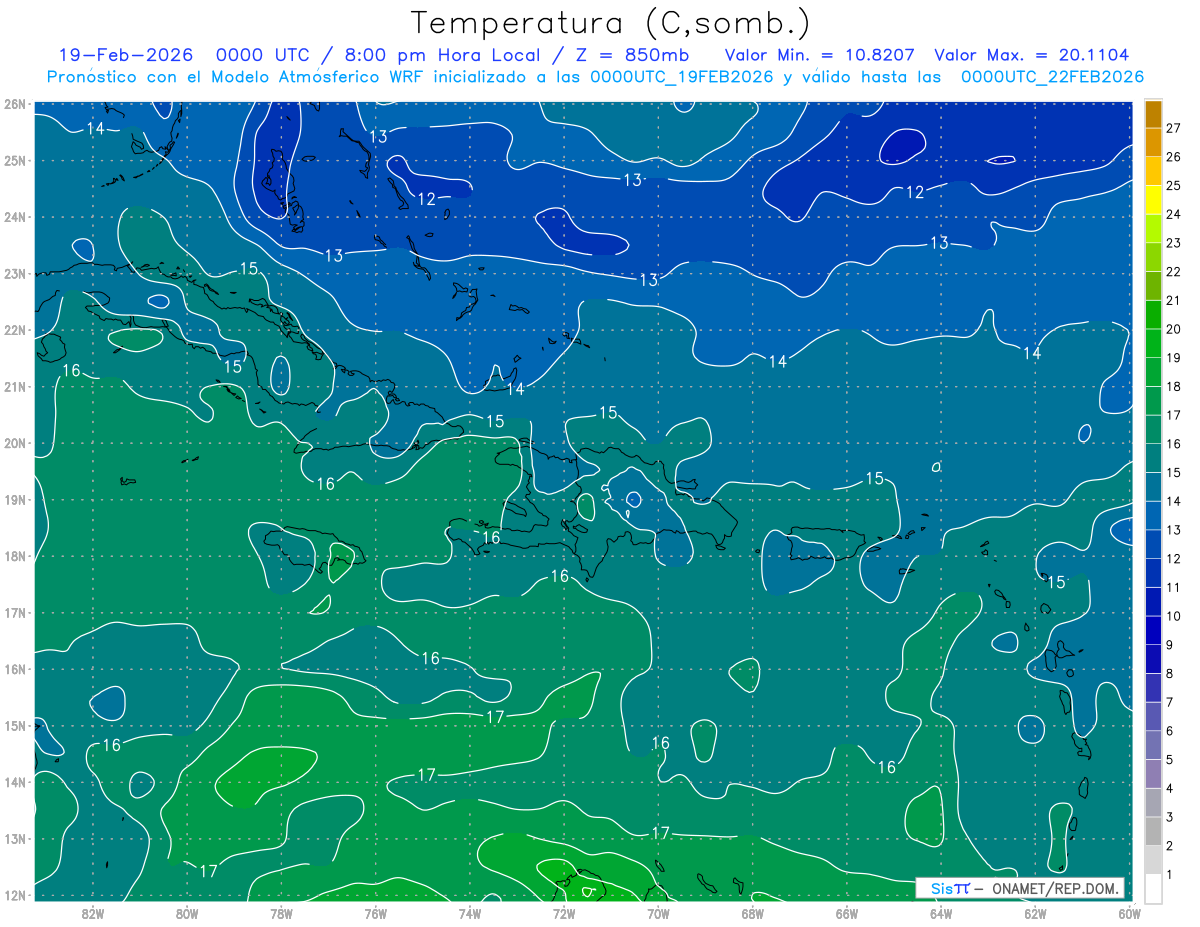This screenshot has height=927, width=1200.
Task: Click the '20' label on the color legend
Action: pyautogui.click(x=1173, y=329)
